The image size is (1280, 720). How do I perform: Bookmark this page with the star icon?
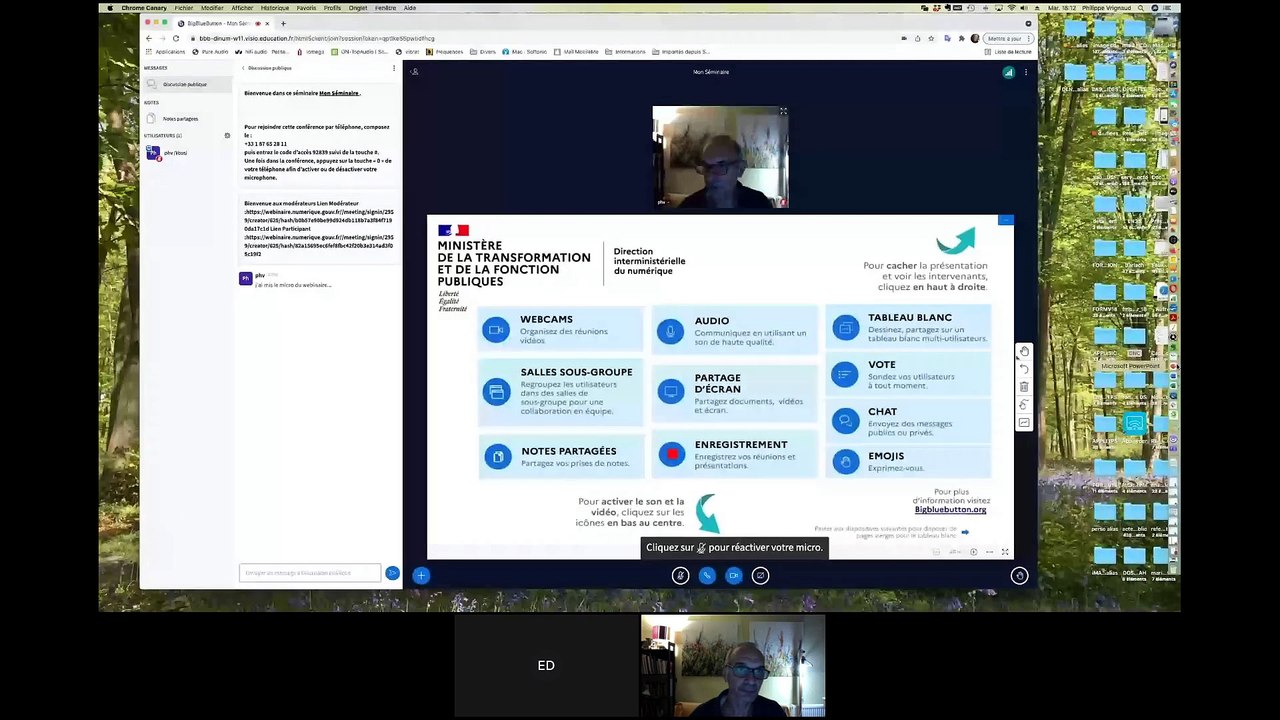click(x=931, y=38)
